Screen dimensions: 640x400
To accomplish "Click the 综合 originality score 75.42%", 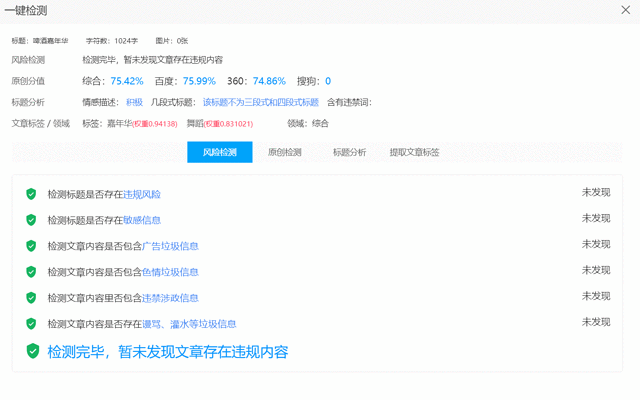I will coord(127,81).
